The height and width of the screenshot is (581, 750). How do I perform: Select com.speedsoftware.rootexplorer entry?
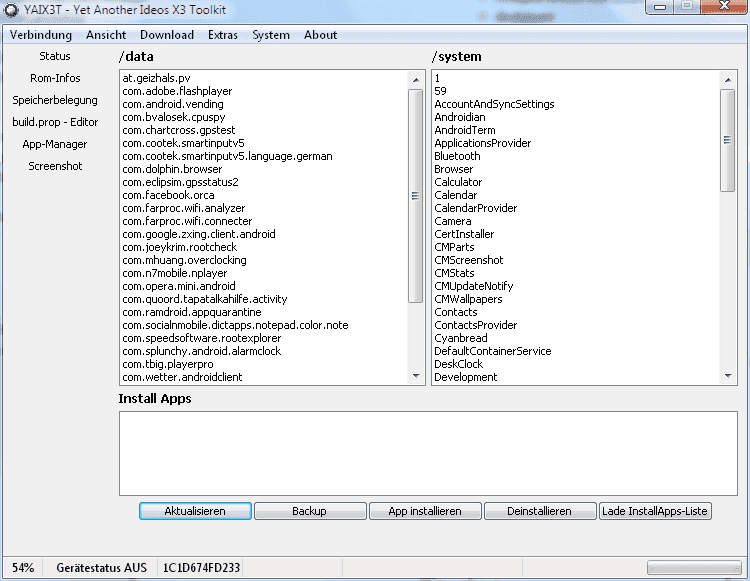(x=202, y=338)
